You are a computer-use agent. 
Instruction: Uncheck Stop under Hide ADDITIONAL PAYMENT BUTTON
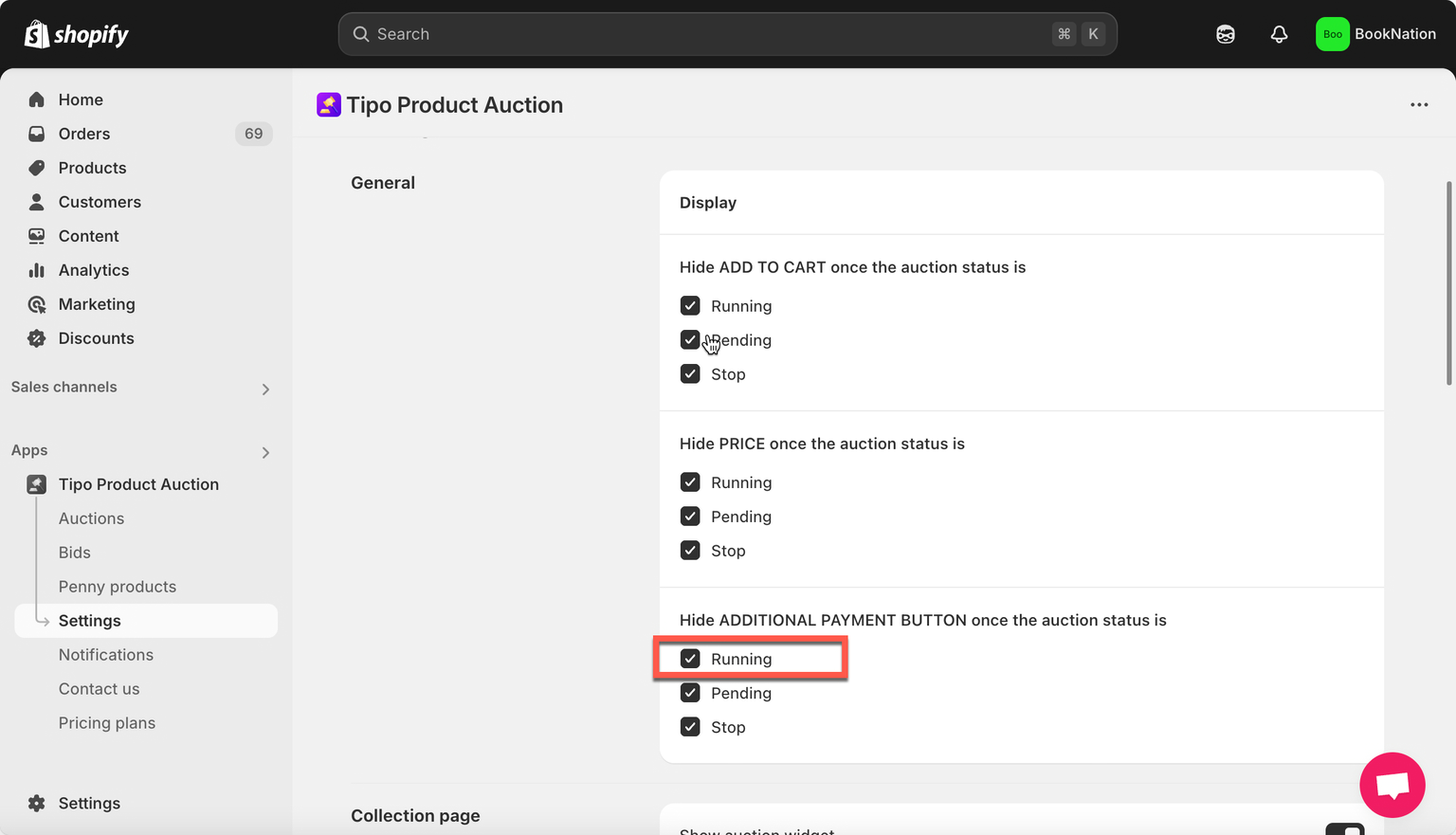(x=690, y=727)
